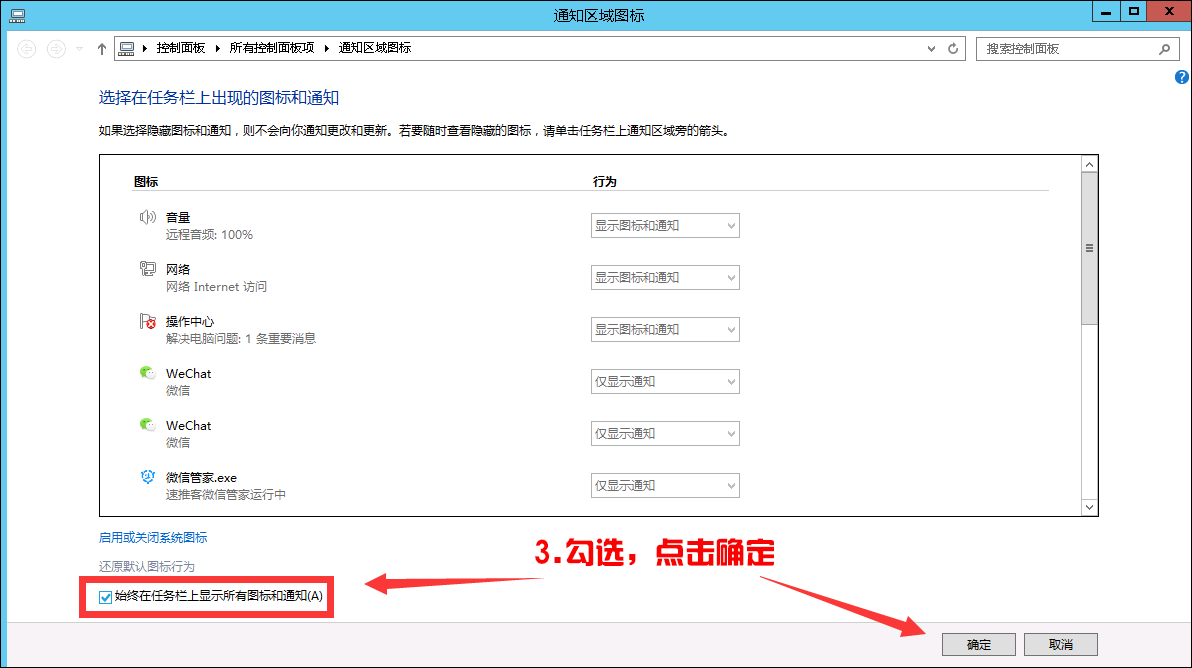This screenshot has height=668, width=1192.
Task: Select 控制面板 in the breadcrumb bar
Action: [x=180, y=47]
